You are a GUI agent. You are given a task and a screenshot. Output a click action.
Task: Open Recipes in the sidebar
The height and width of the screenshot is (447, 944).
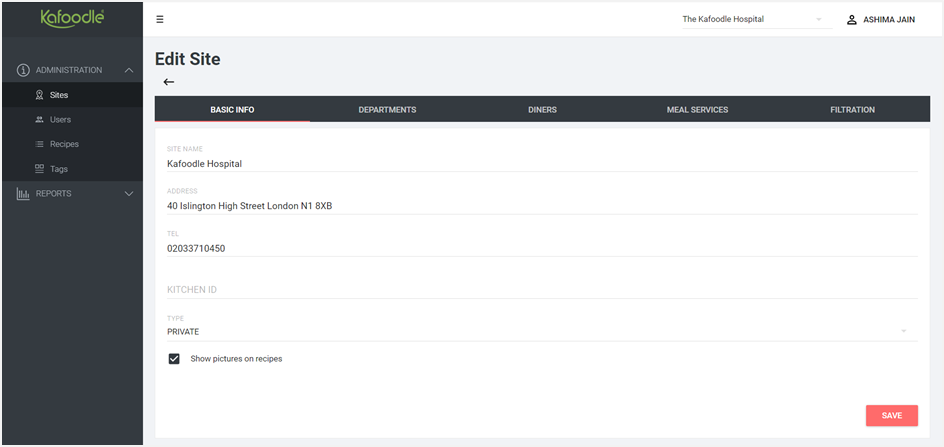click(72, 145)
